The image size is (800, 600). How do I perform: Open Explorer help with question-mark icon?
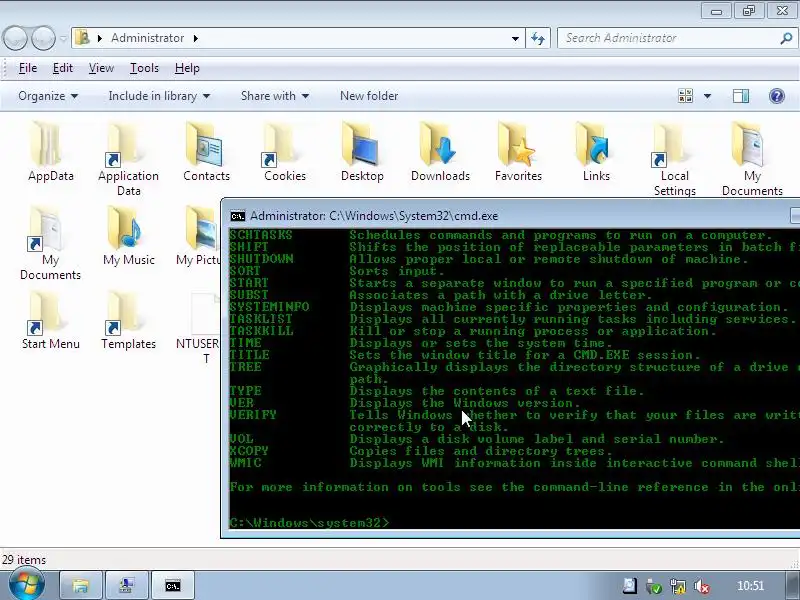tap(777, 96)
